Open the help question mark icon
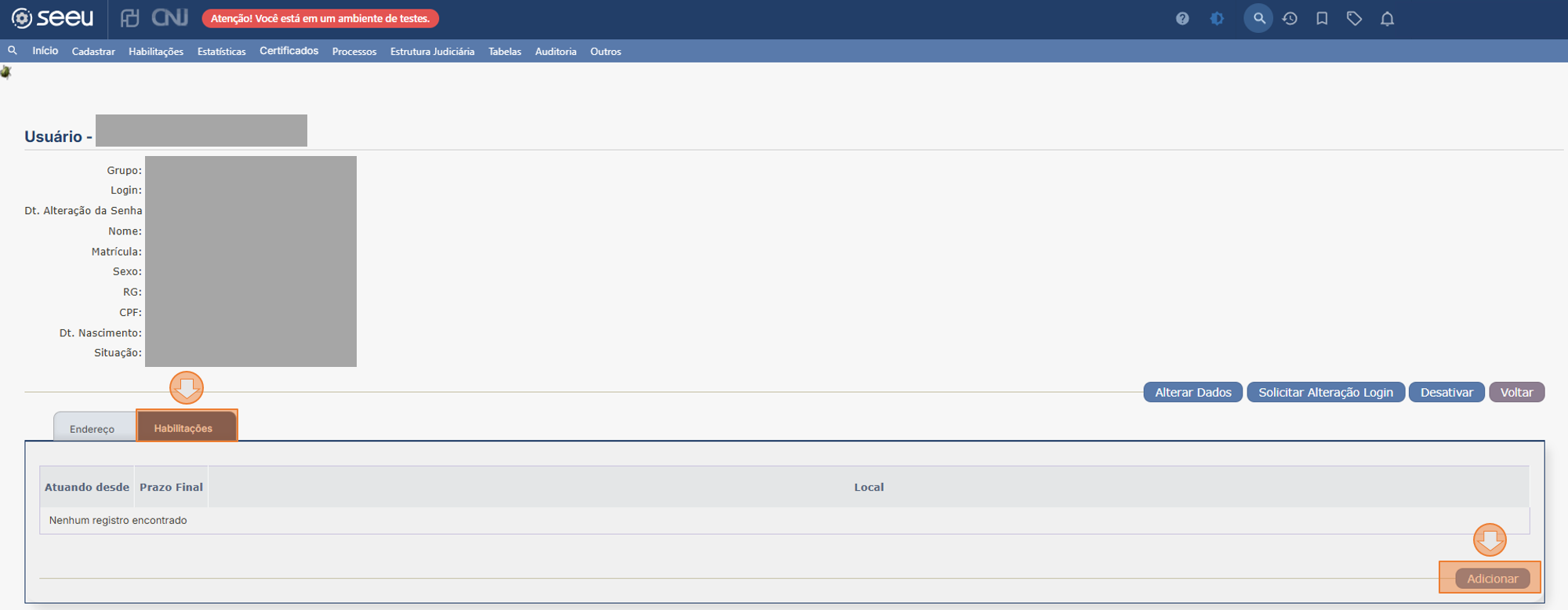 (1182, 18)
